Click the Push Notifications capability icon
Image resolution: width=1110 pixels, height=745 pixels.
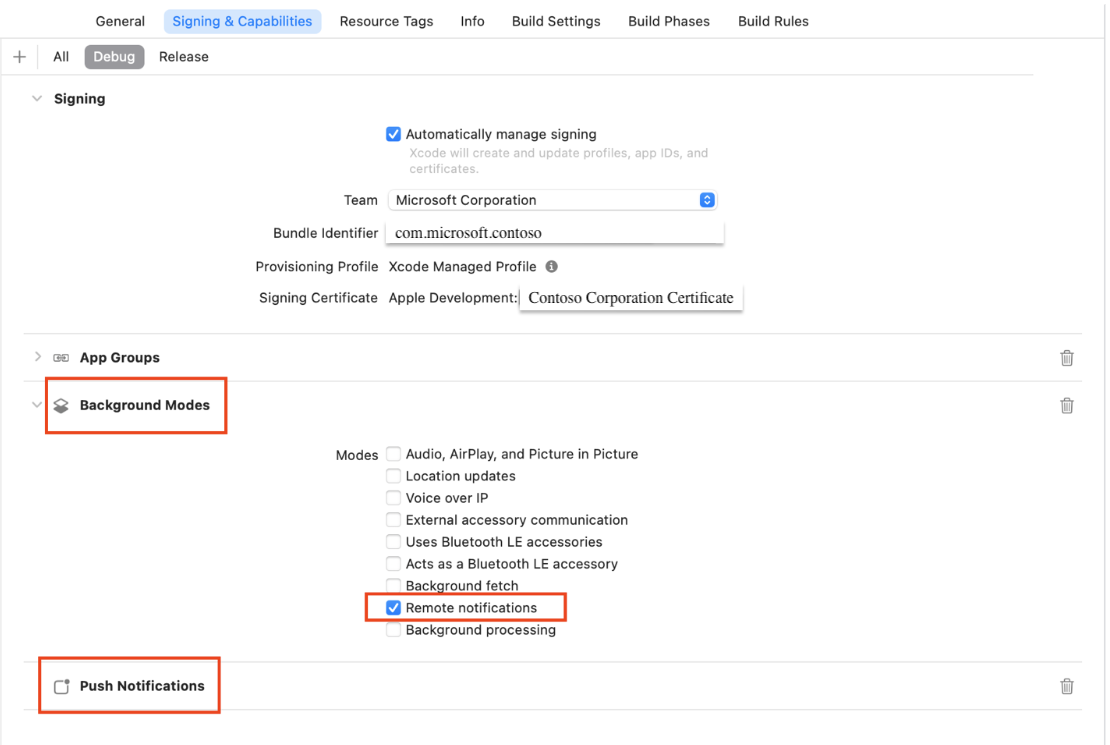point(60,686)
